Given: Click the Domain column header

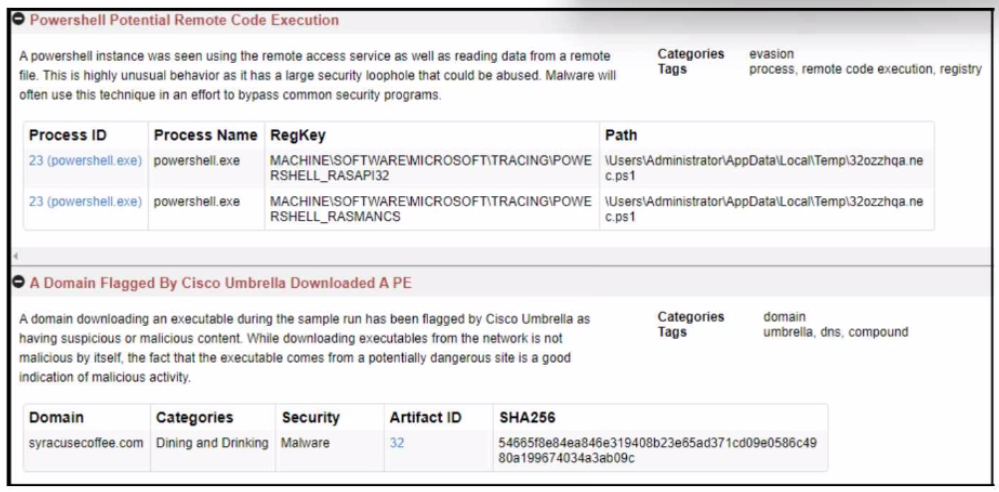Looking at the screenshot, I should click(x=57, y=417).
